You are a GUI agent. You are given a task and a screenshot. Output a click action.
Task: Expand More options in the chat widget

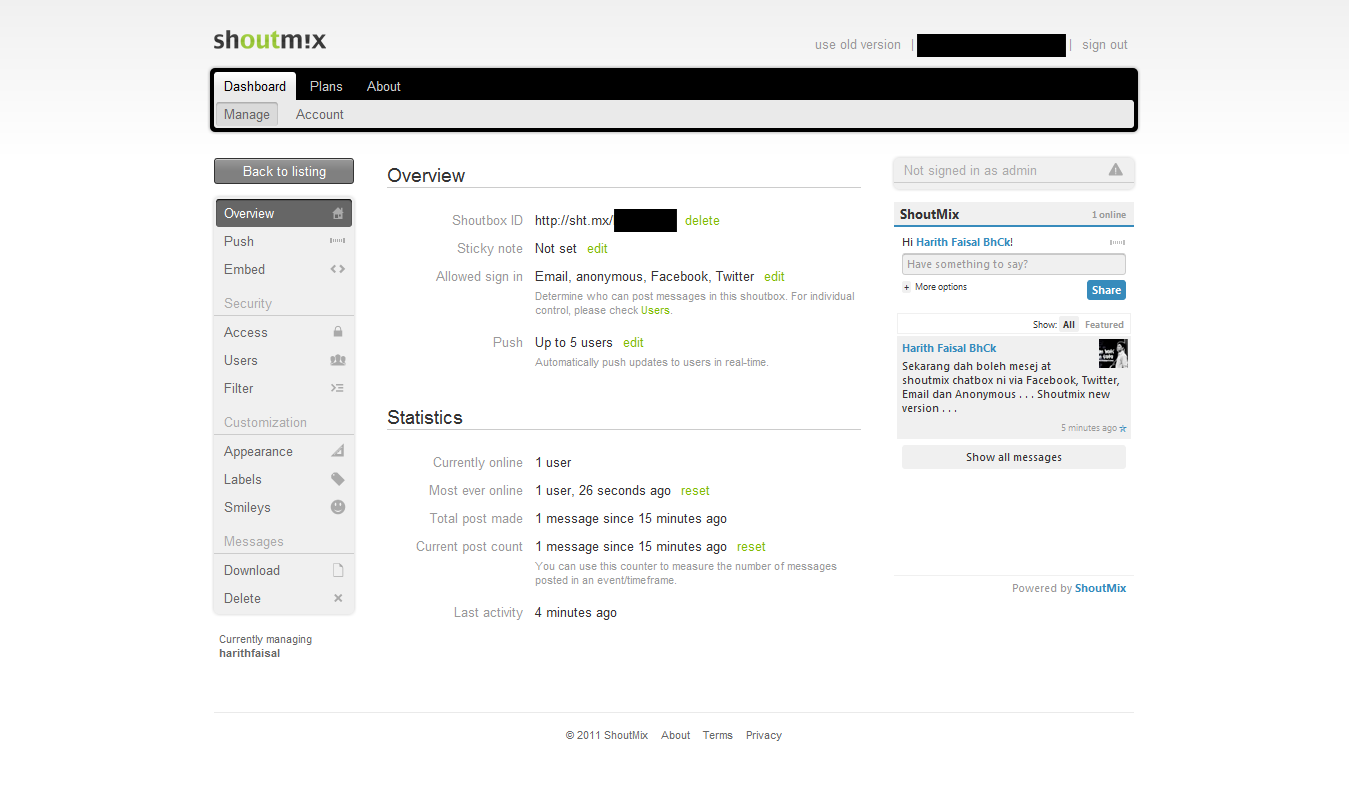(935, 287)
